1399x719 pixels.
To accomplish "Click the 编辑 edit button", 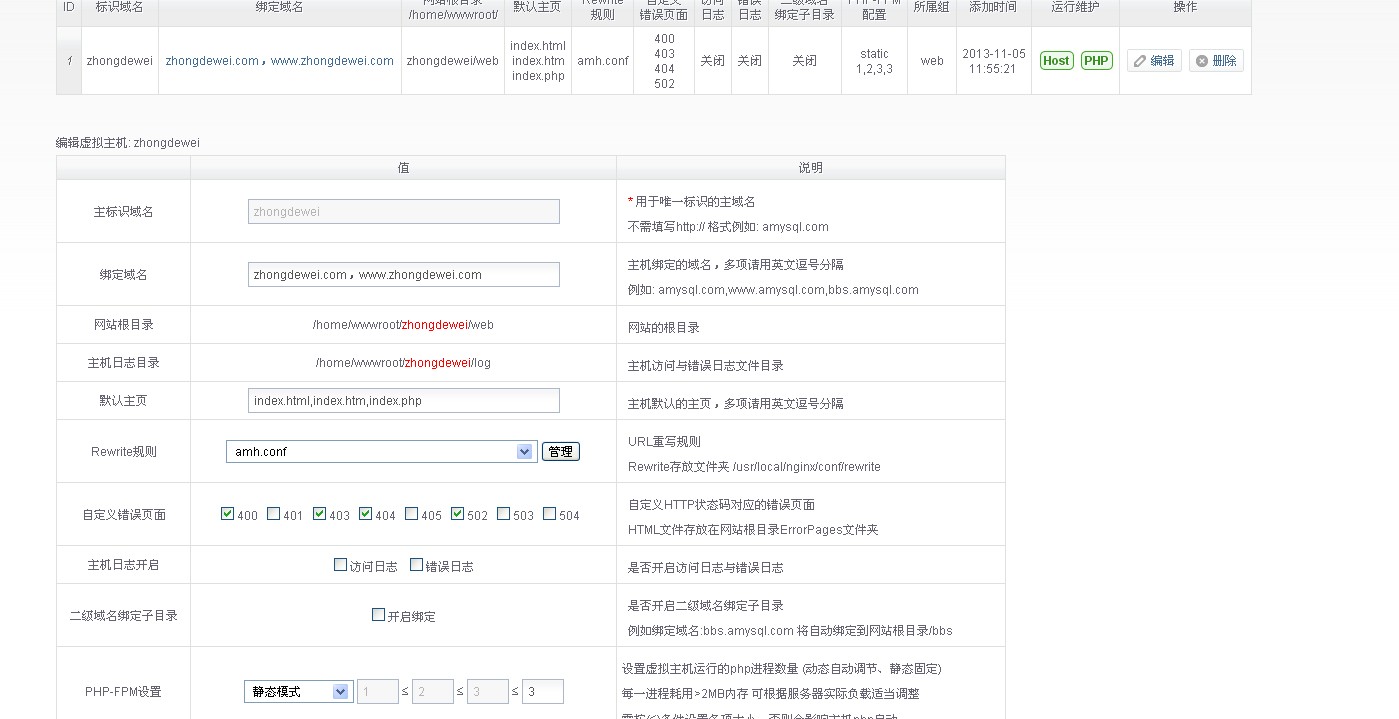I will (x=1154, y=61).
